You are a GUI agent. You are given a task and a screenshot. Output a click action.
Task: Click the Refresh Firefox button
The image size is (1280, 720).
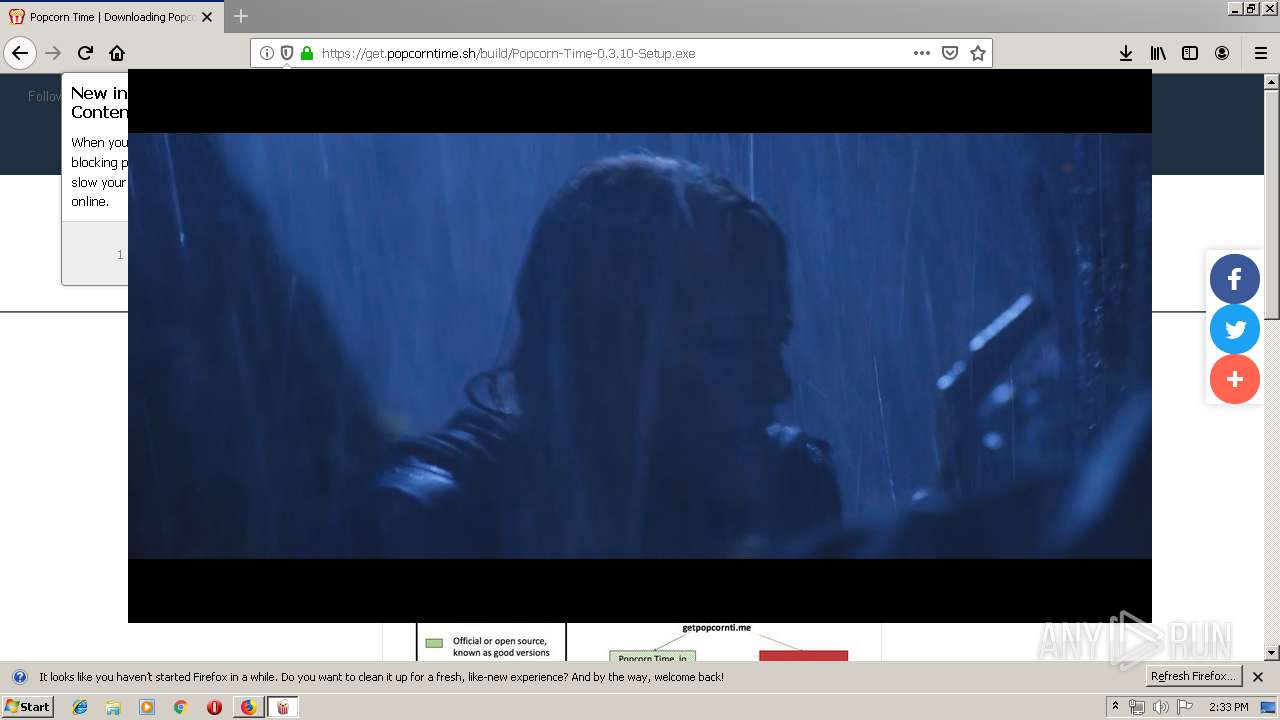(x=1194, y=676)
